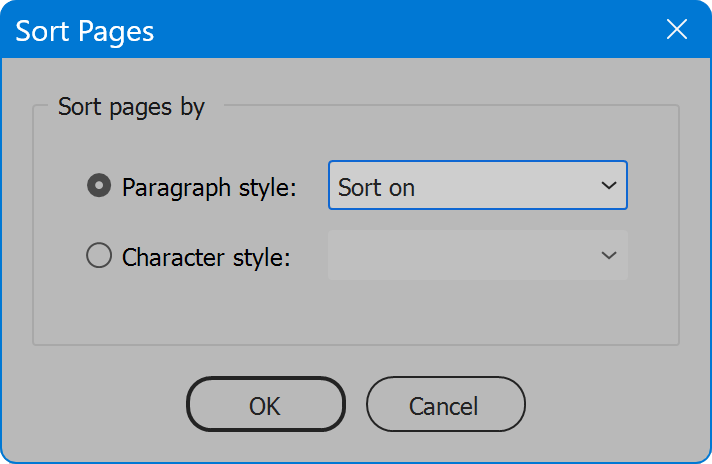Screen dimensions: 712x464
Task: Click the Character style label text
Action: 206,257
